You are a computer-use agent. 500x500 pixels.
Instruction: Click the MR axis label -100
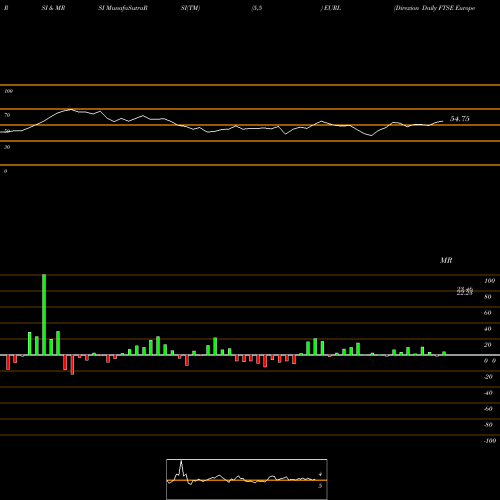pos(490,441)
